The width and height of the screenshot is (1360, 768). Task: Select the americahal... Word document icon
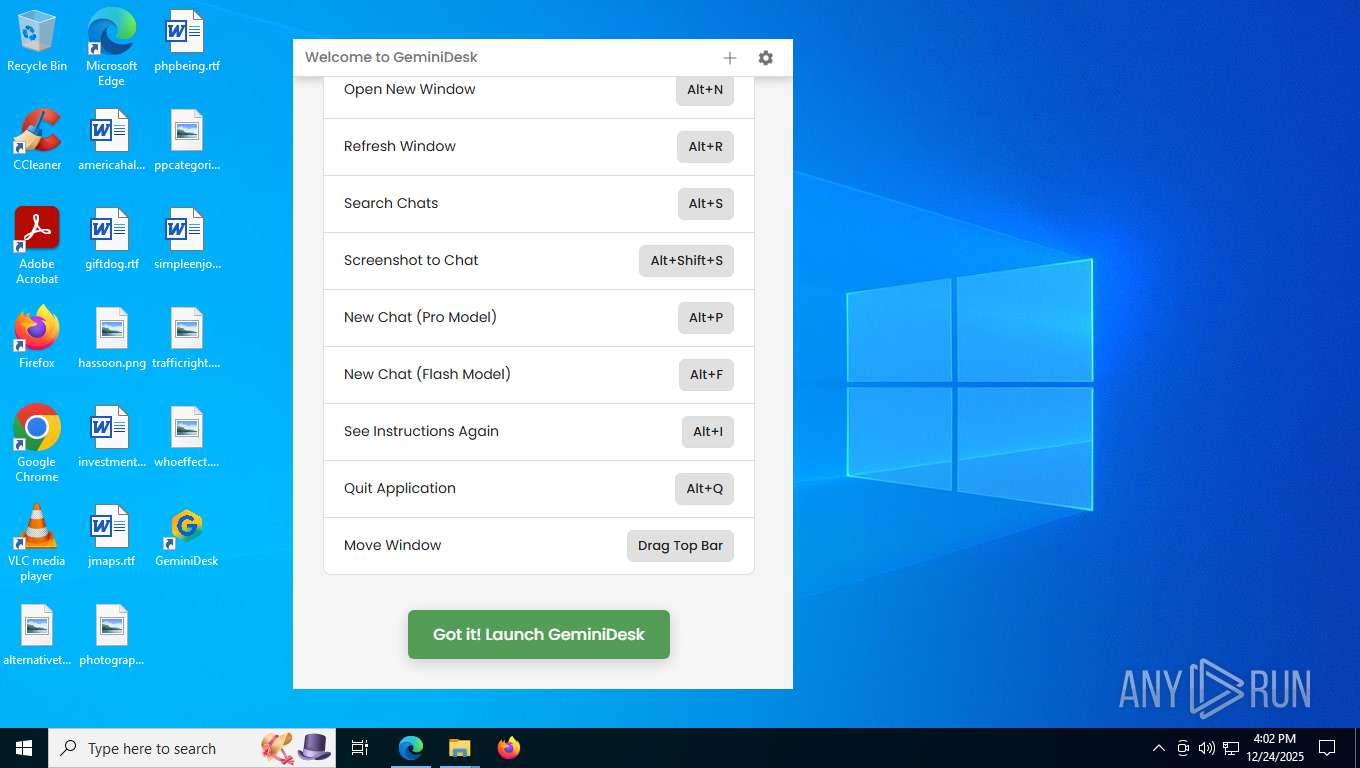[x=111, y=140]
